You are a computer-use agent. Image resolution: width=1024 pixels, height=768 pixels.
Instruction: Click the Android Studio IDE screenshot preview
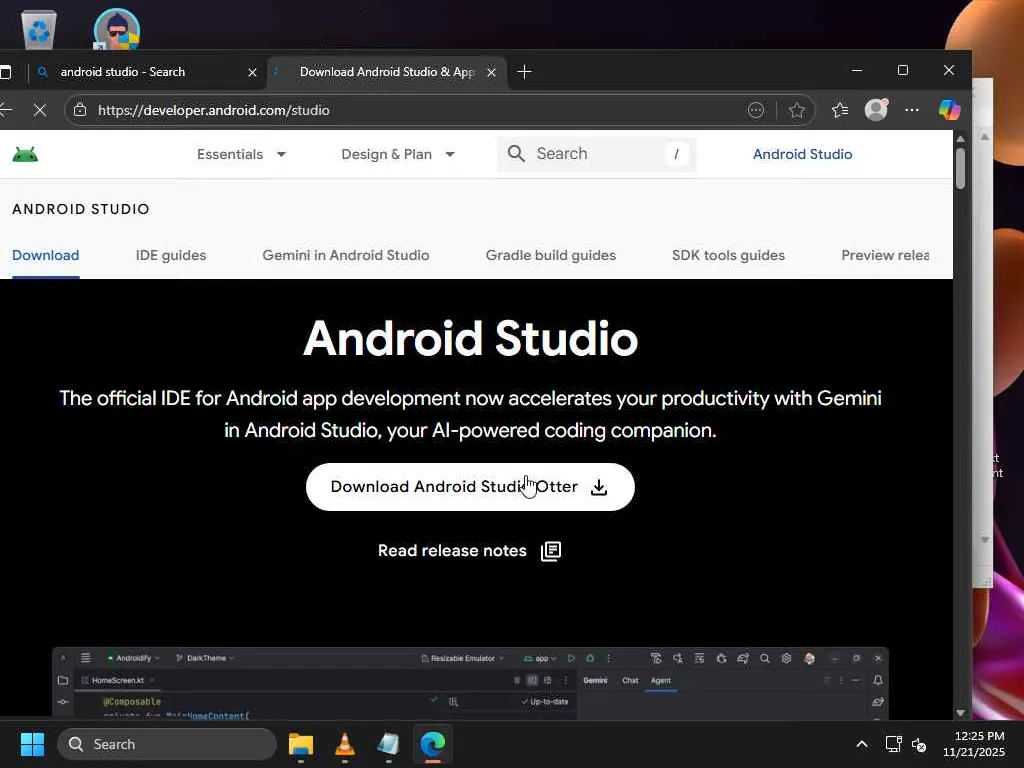coord(470,683)
